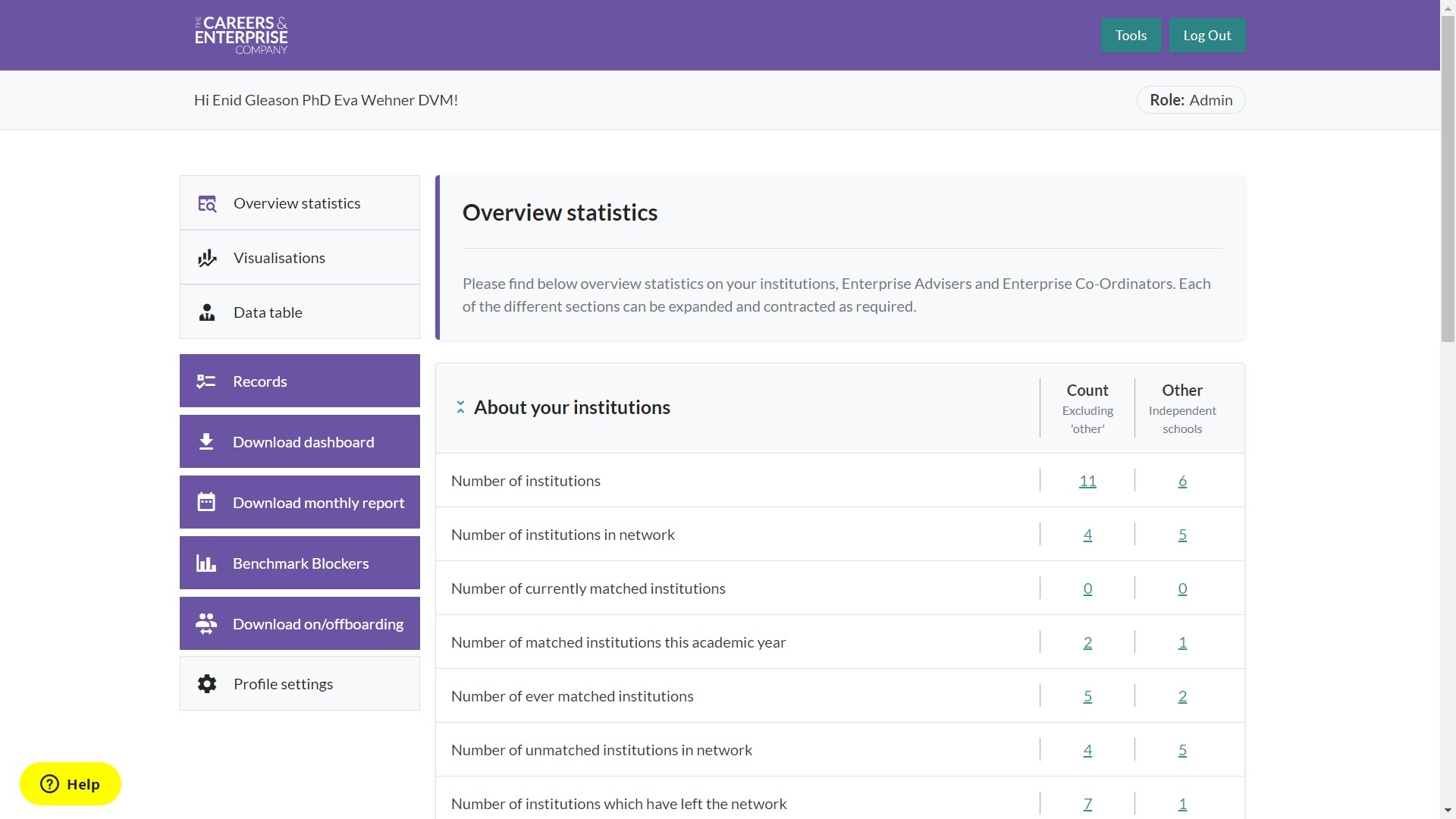Open other count 5 for unmatched institutions in network
Viewport: 1456px width, 819px height.
1182,750
